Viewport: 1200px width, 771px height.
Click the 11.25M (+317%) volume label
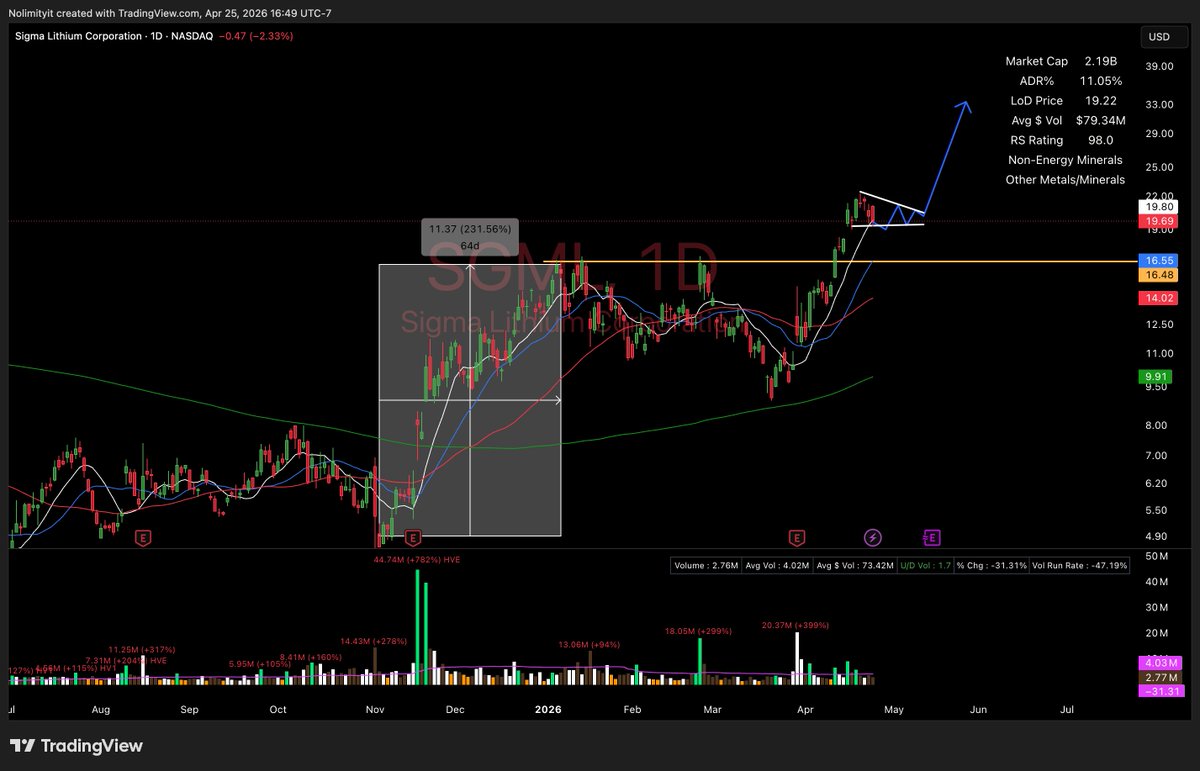(142, 648)
